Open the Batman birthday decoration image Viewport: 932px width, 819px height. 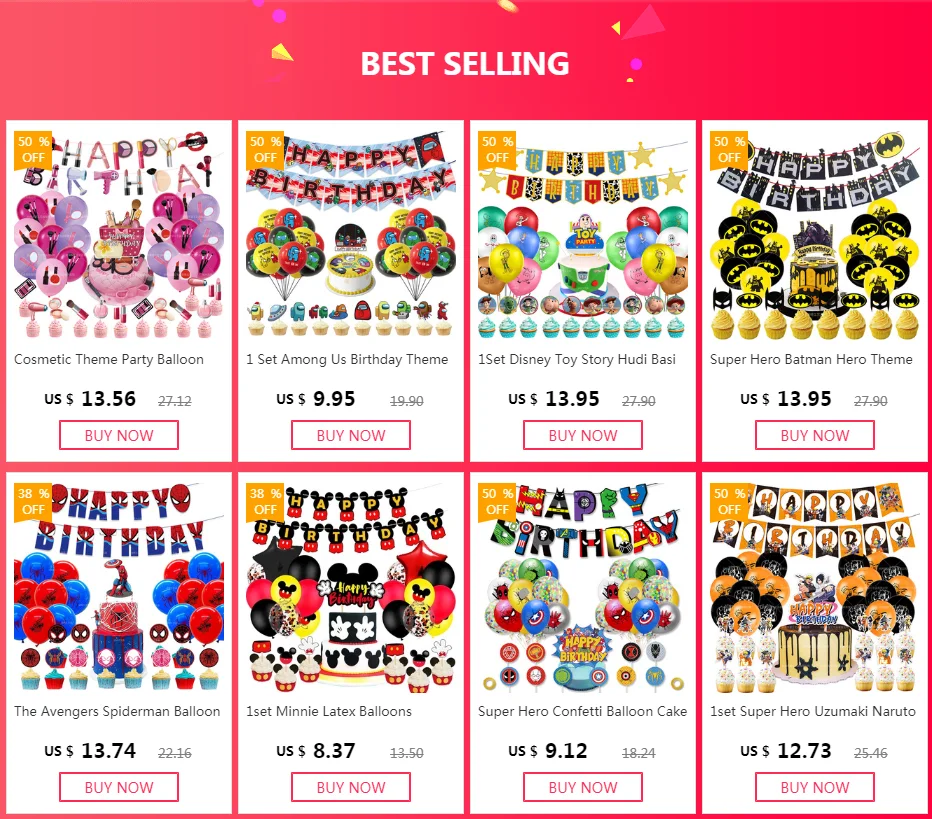(x=815, y=235)
